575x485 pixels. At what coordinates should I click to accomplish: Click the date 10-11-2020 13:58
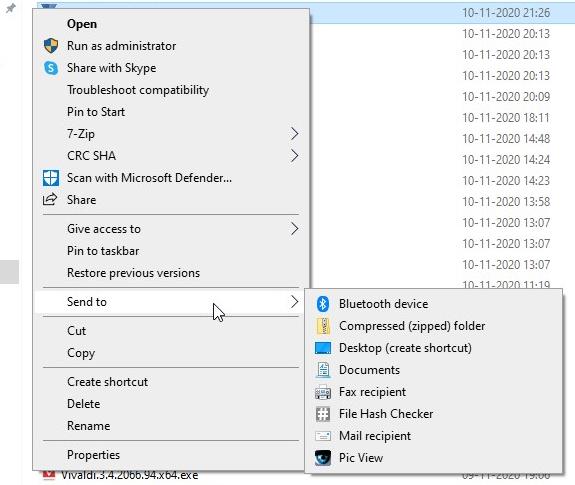[x=506, y=202]
